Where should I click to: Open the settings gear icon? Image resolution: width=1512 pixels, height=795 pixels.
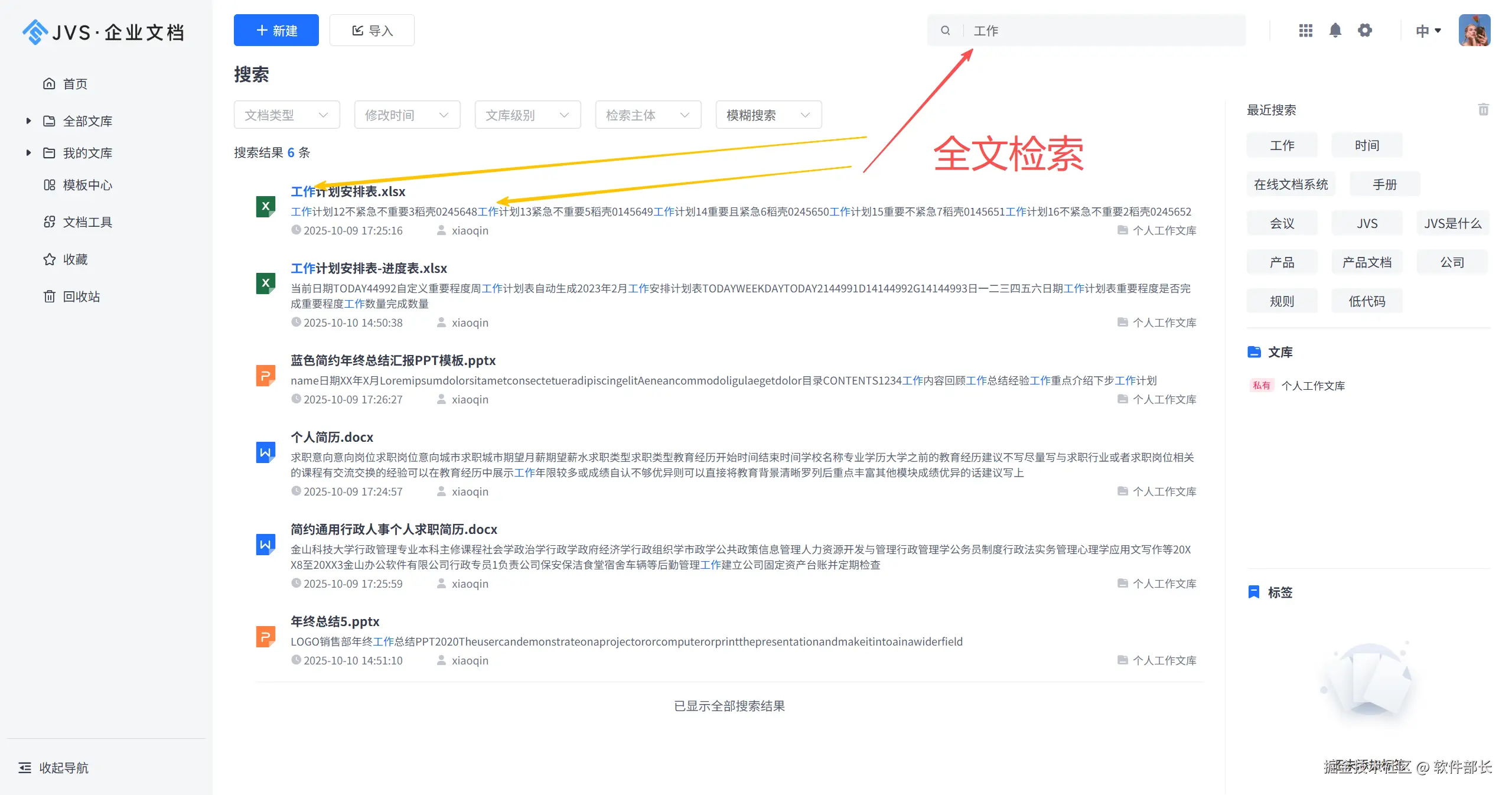coord(1364,30)
